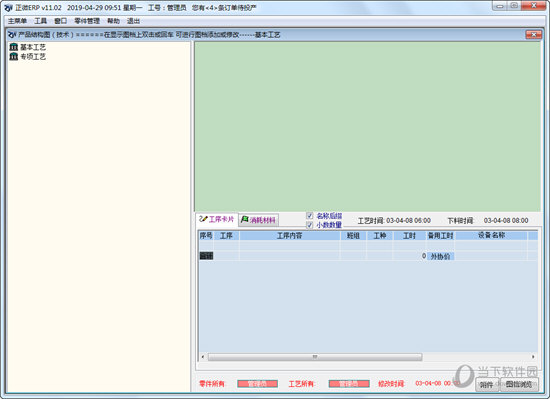This screenshot has height=399, width=550.
Task: Click the 工种 column header
Action: click(380, 236)
